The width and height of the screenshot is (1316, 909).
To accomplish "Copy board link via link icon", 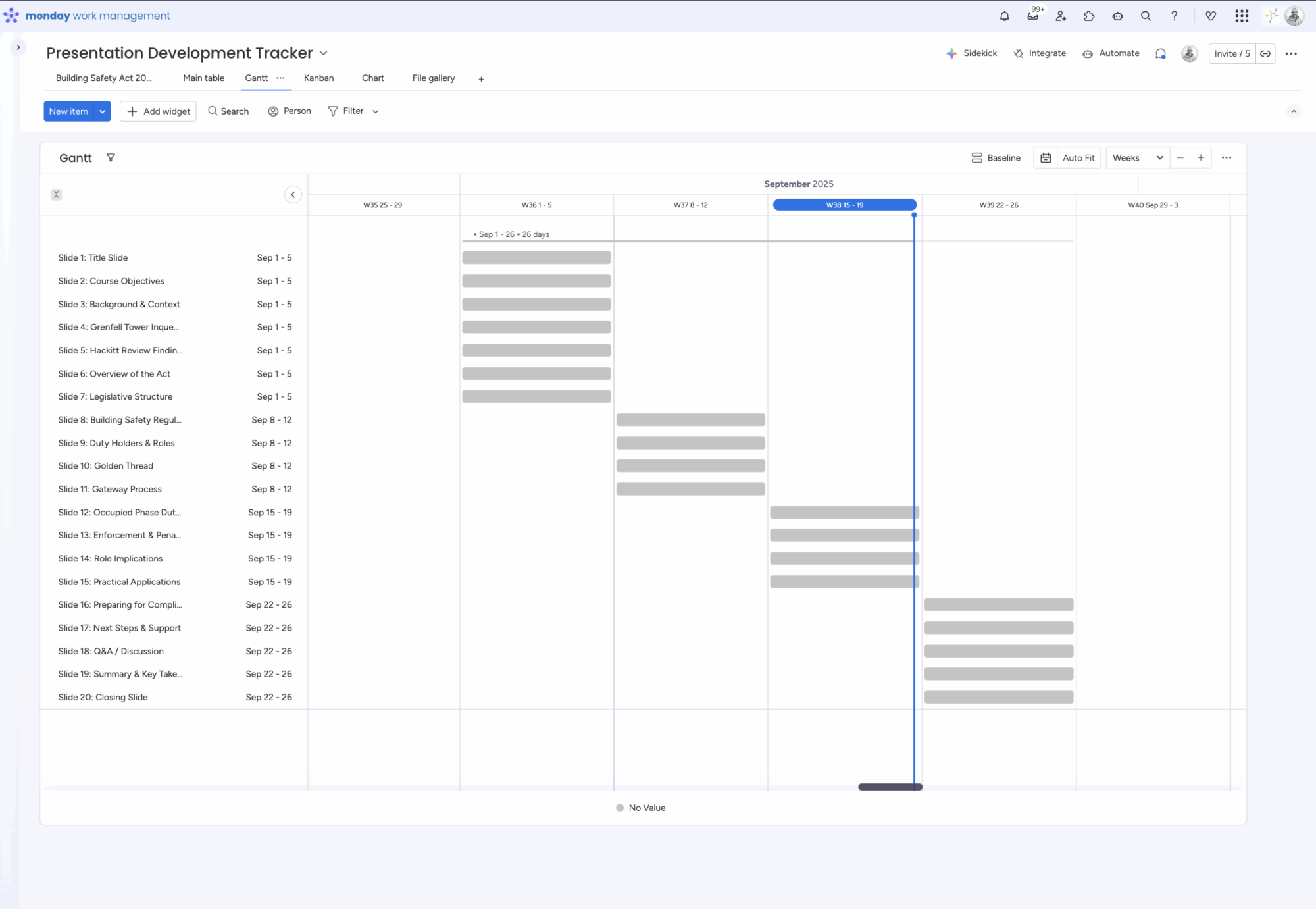I will (x=1265, y=54).
